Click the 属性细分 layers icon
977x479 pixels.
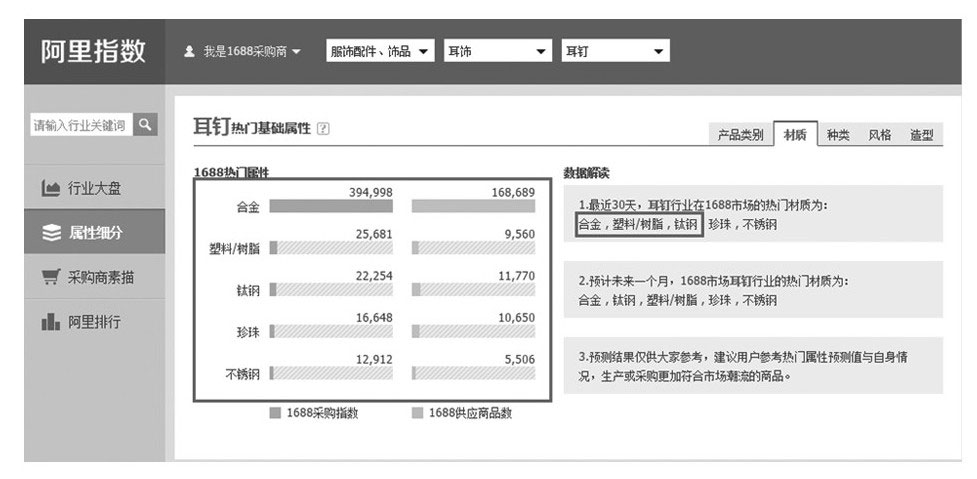[51, 233]
